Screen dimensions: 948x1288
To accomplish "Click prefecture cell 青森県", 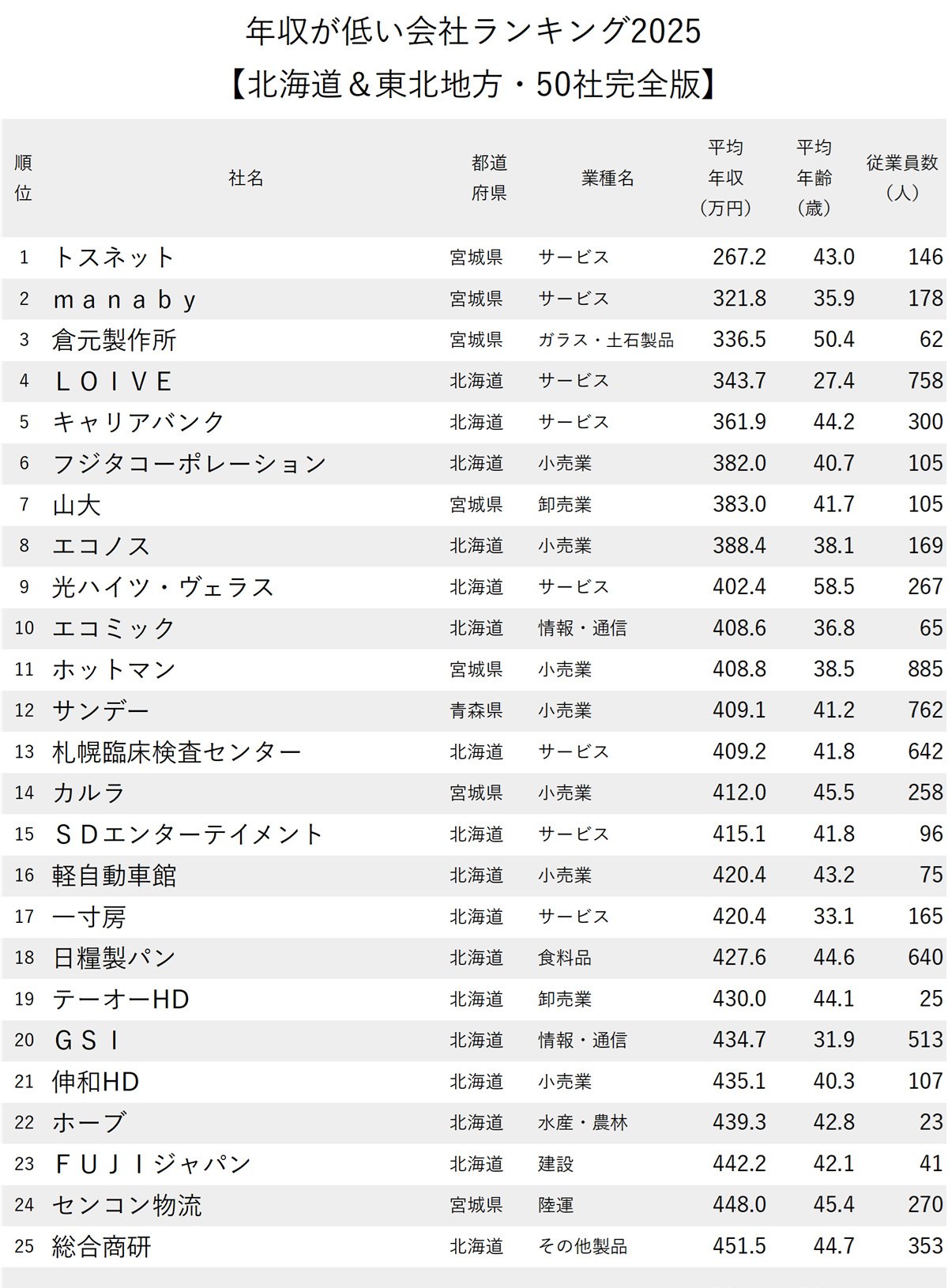I will [476, 710].
